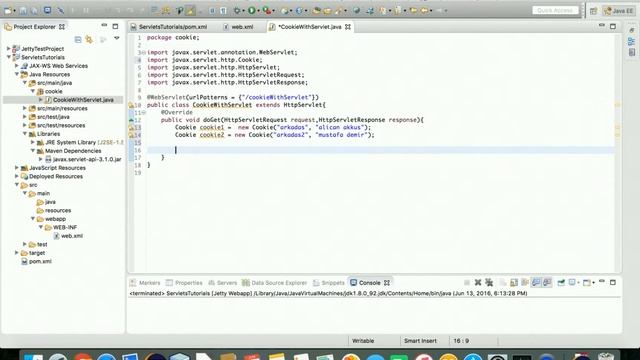640x360 pixels.
Task: Toggle show console on standard error
Action: pos(547,282)
